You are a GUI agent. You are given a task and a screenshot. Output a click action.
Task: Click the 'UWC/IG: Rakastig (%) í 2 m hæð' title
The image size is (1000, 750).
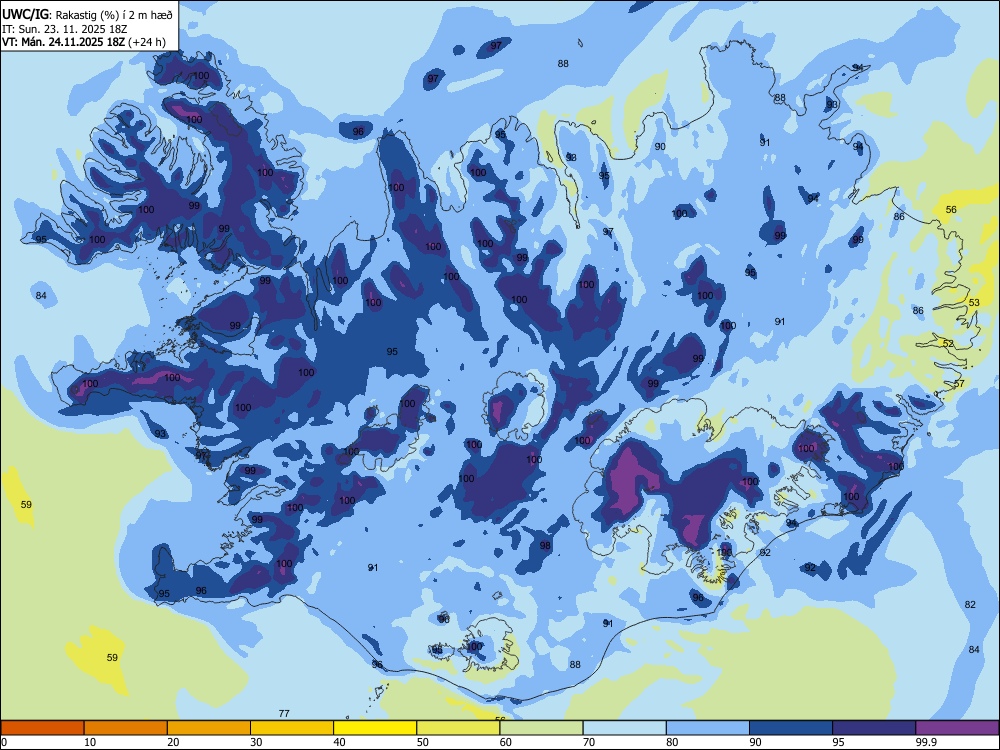pyautogui.click(x=87, y=15)
